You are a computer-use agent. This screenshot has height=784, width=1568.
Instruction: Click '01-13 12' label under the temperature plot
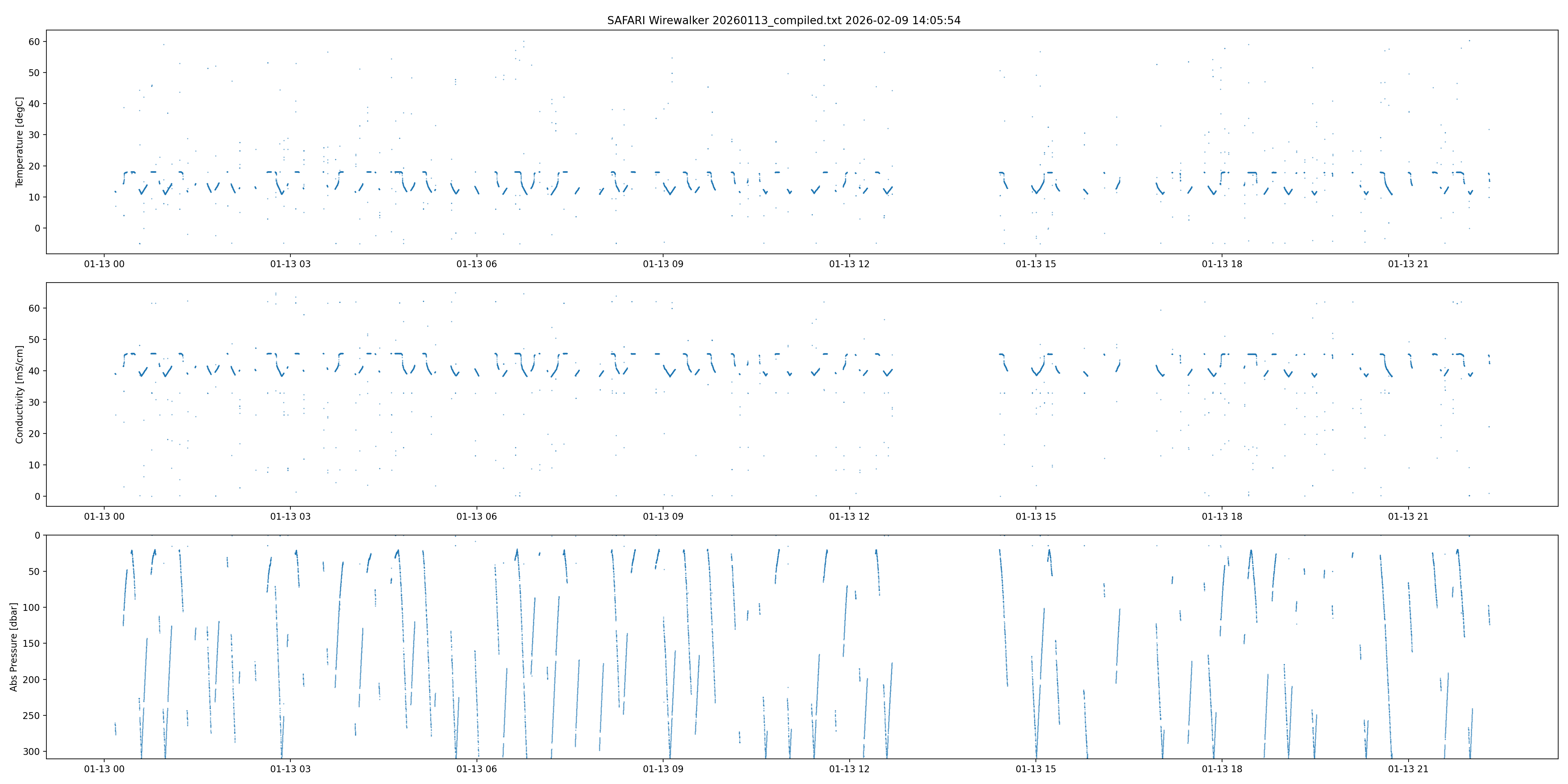(849, 264)
